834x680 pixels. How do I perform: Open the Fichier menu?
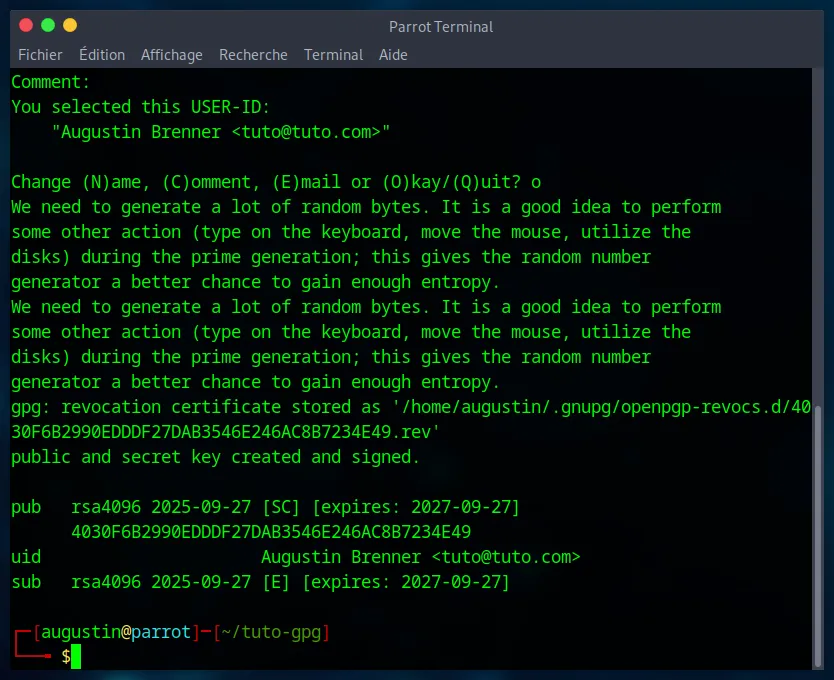(x=40, y=55)
